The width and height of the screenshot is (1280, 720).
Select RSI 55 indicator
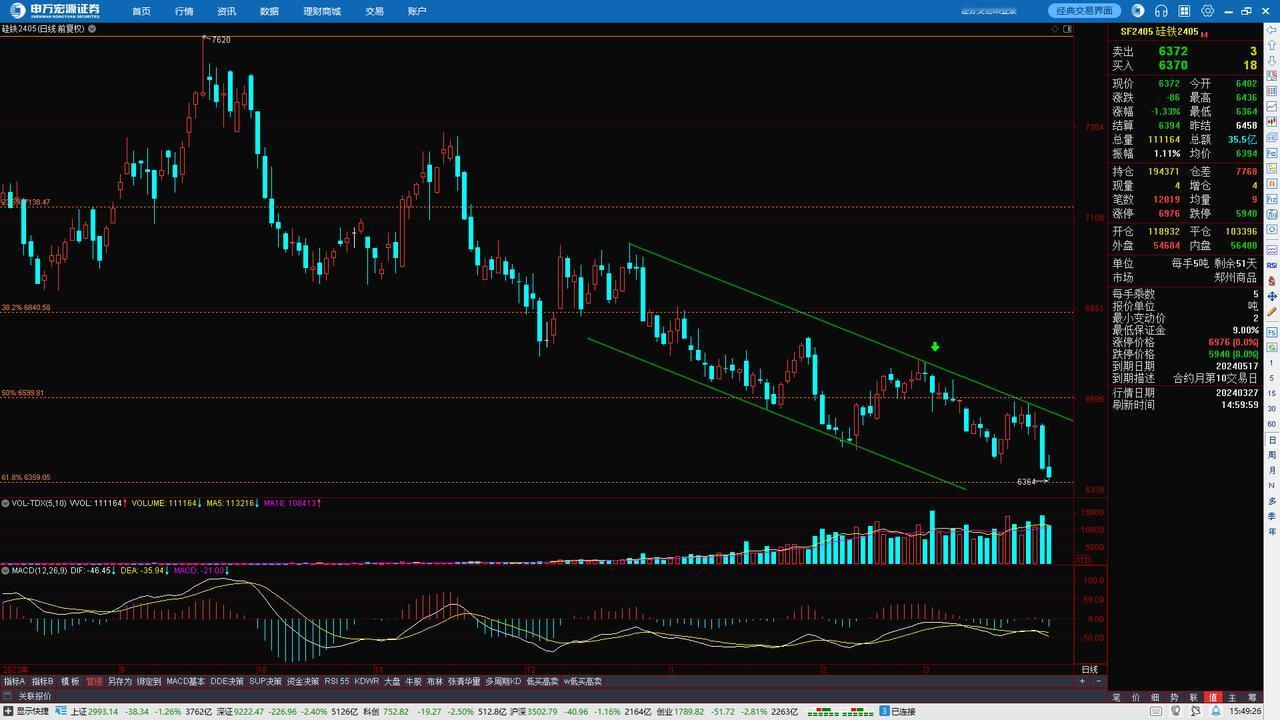tap(337, 681)
